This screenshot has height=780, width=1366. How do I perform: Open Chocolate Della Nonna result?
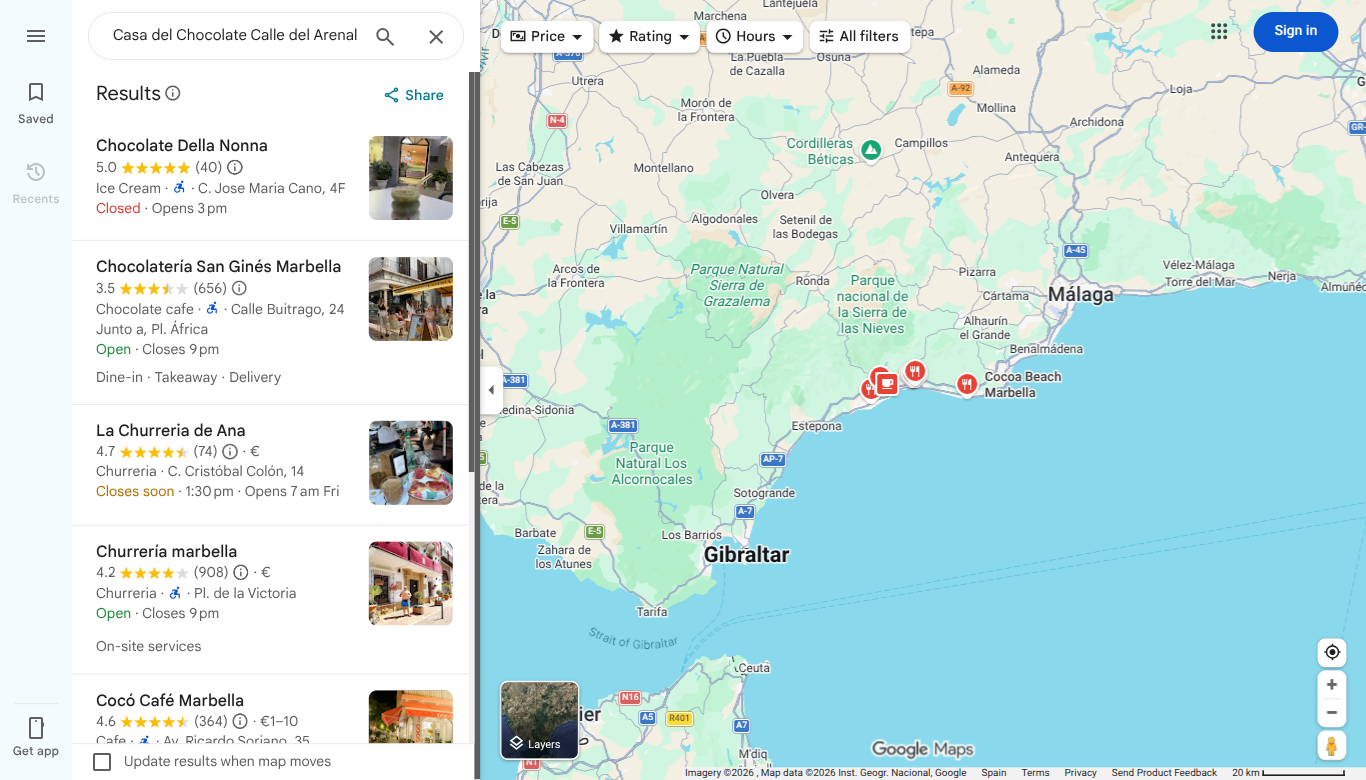(x=270, y=178)
